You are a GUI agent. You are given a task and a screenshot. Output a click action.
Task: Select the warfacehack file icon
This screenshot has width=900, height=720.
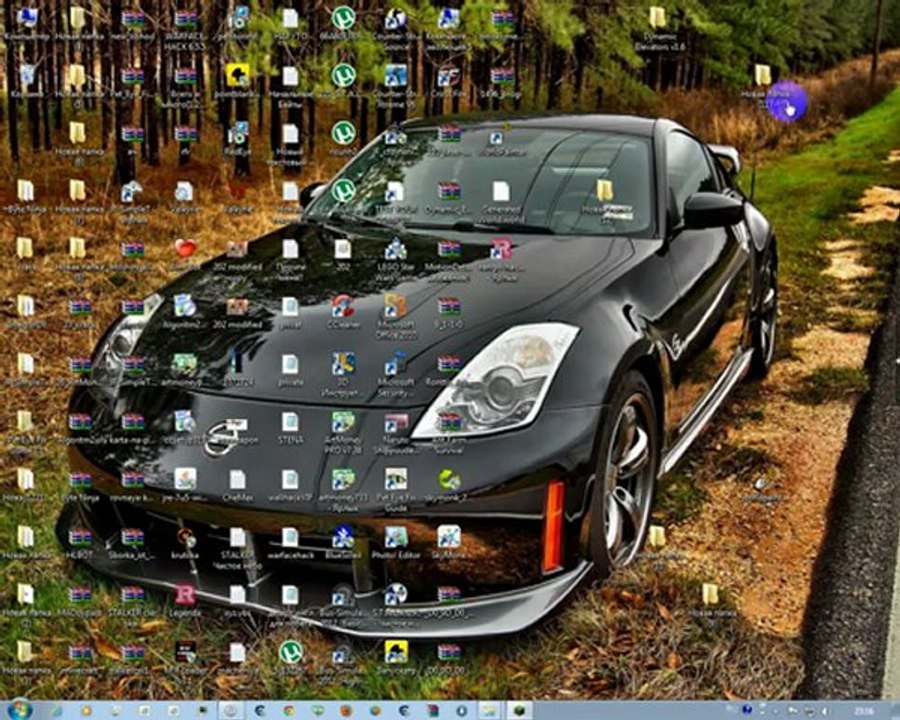pyautogui.click(x=290, y=537)
